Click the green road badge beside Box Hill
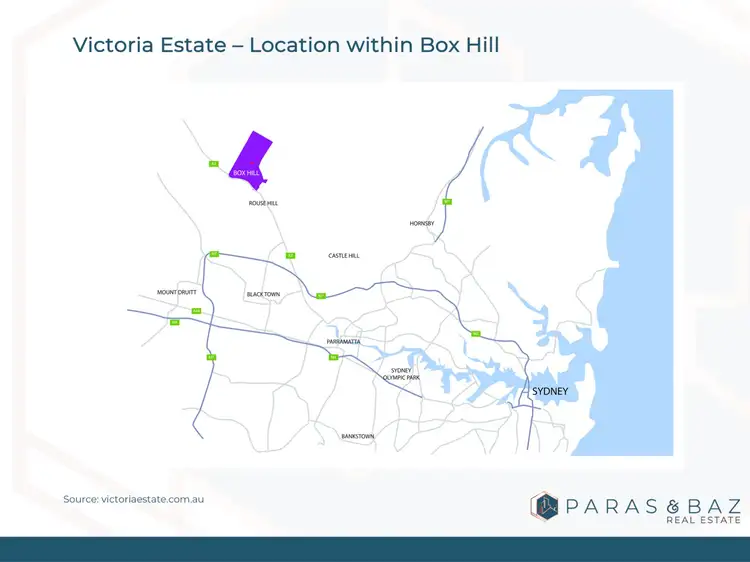The height and width of the screenshot is (562, 750). point(213,164)
